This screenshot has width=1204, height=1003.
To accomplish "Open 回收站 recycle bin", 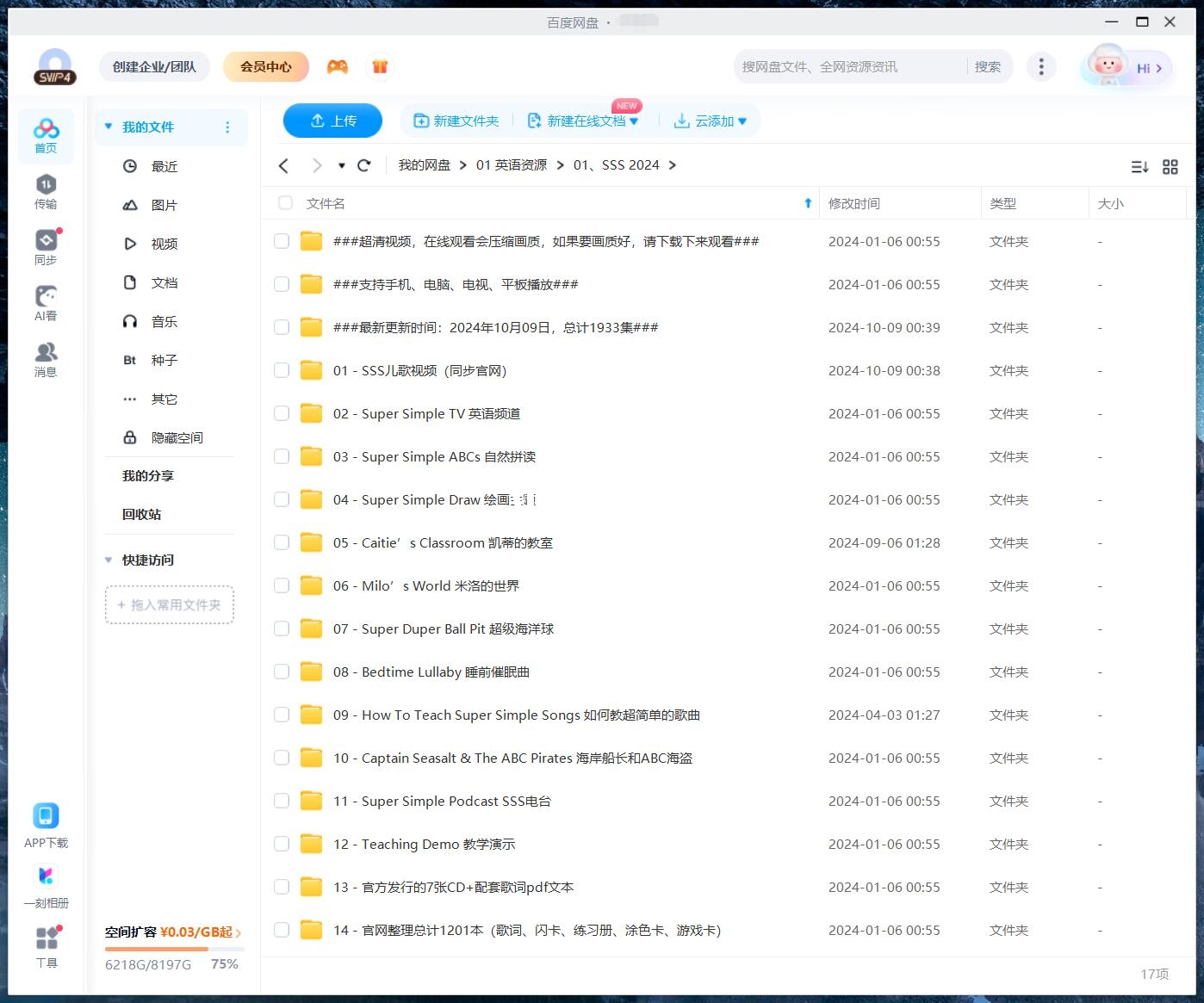I will pyautogui.click(x=141, y=514).
